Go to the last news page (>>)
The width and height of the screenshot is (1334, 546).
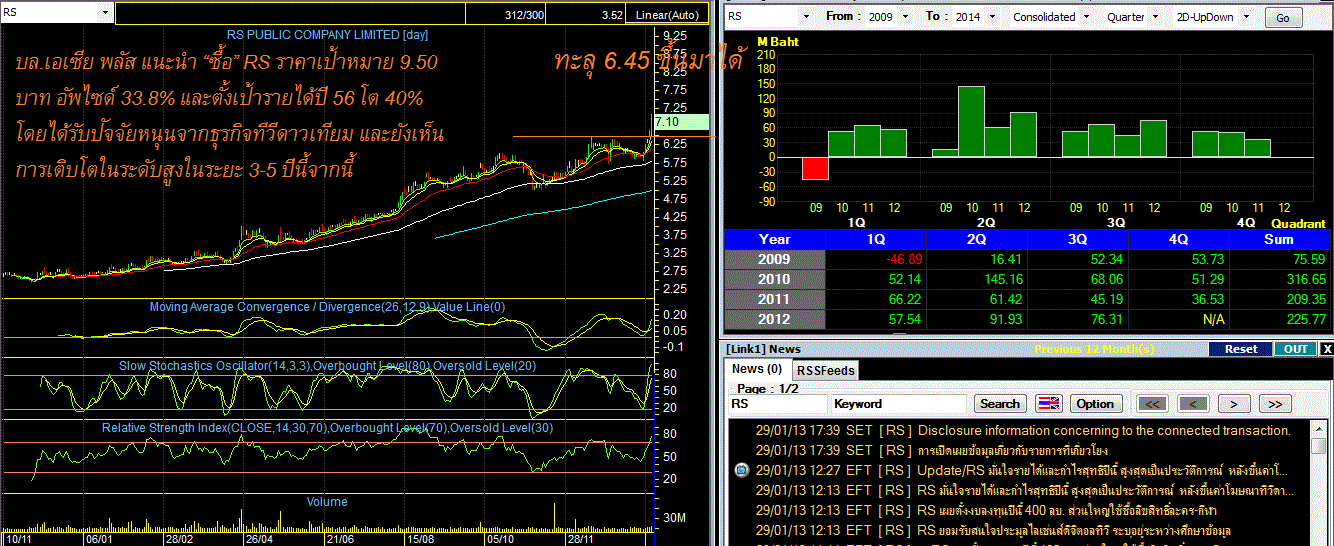1274,404
